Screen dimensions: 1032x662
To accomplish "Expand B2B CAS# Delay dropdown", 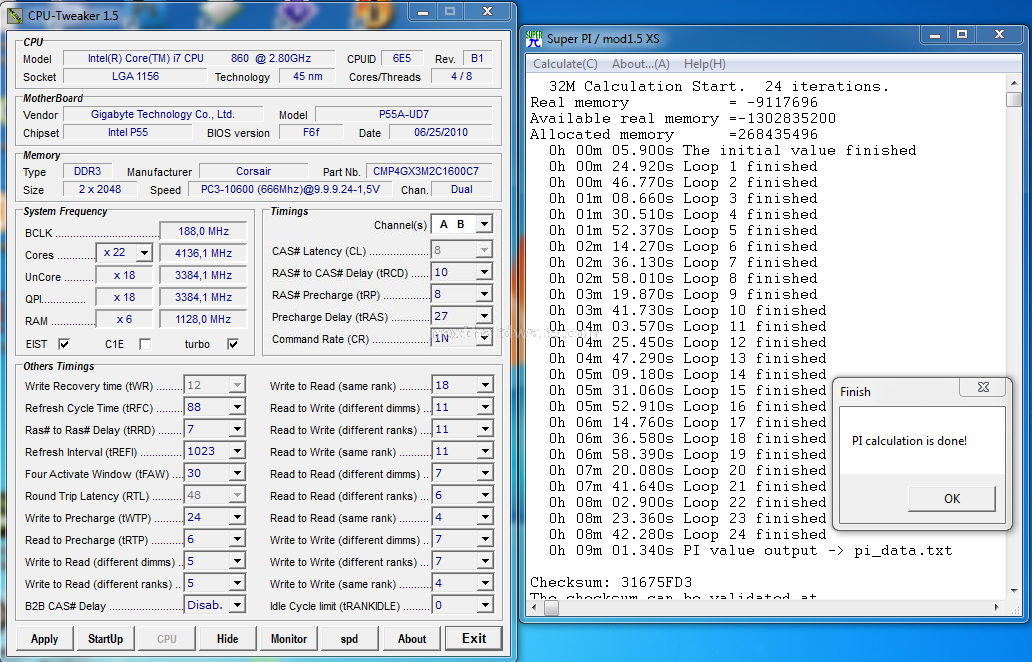I will [237, 605].
